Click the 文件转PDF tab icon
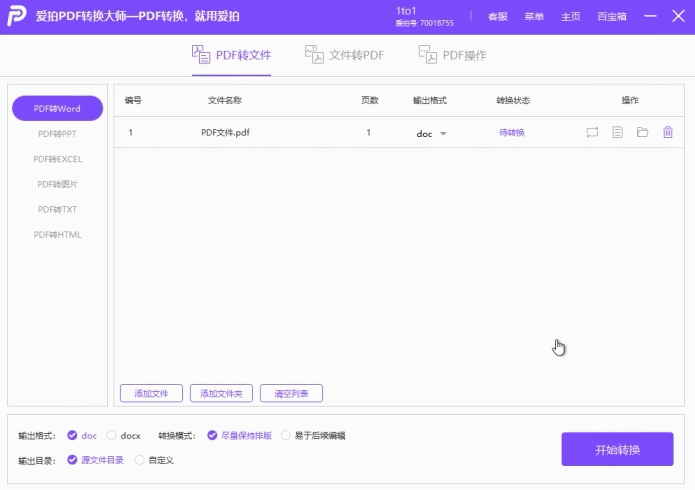This screenshot has width=695, height=490. [314, 55]
